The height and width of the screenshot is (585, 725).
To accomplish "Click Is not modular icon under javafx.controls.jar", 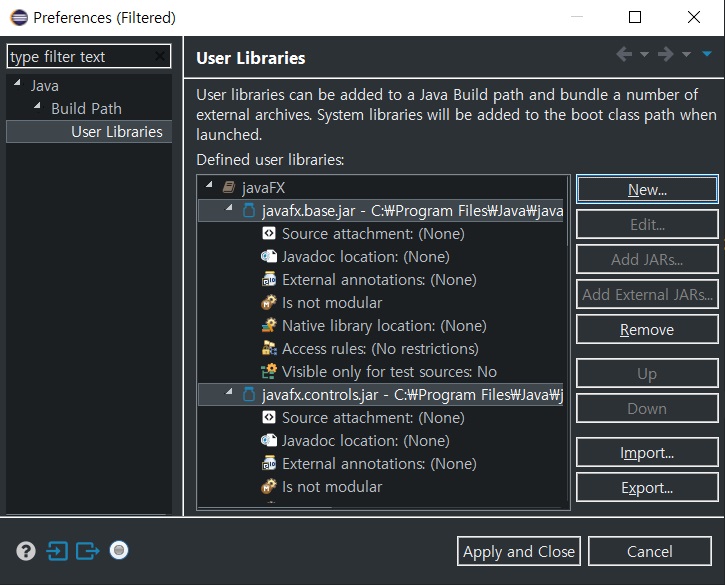I will [x=269, y=486].
